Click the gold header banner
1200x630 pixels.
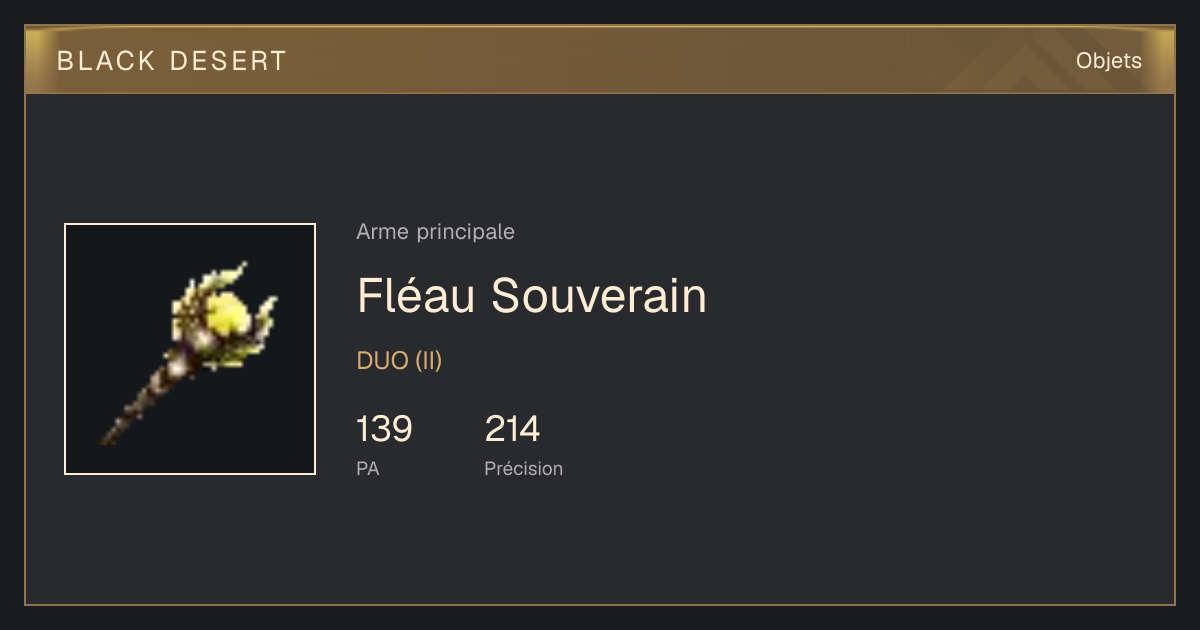(x=600, y=60)
